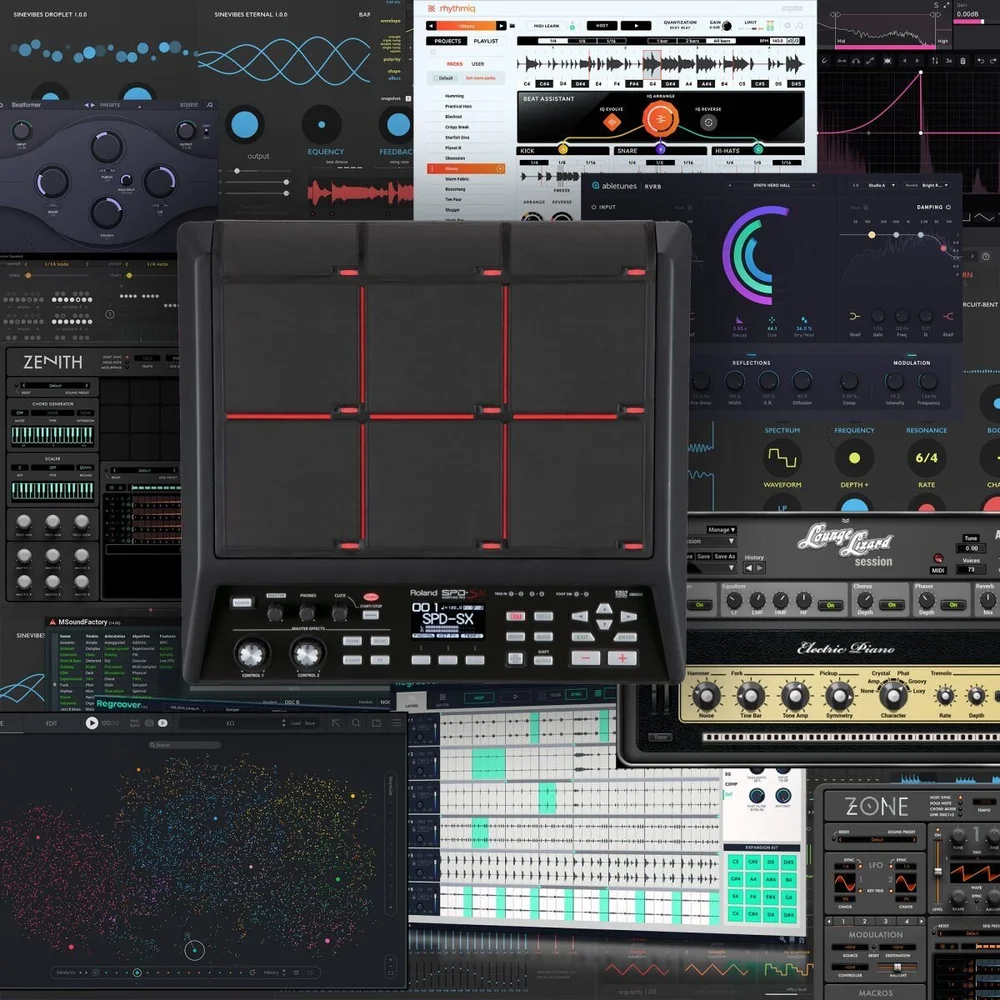Select the 'Glossy' pack row in rhythmiq
The height and width of the screenshot is (1000, 1000).
(x=466, y=168)
